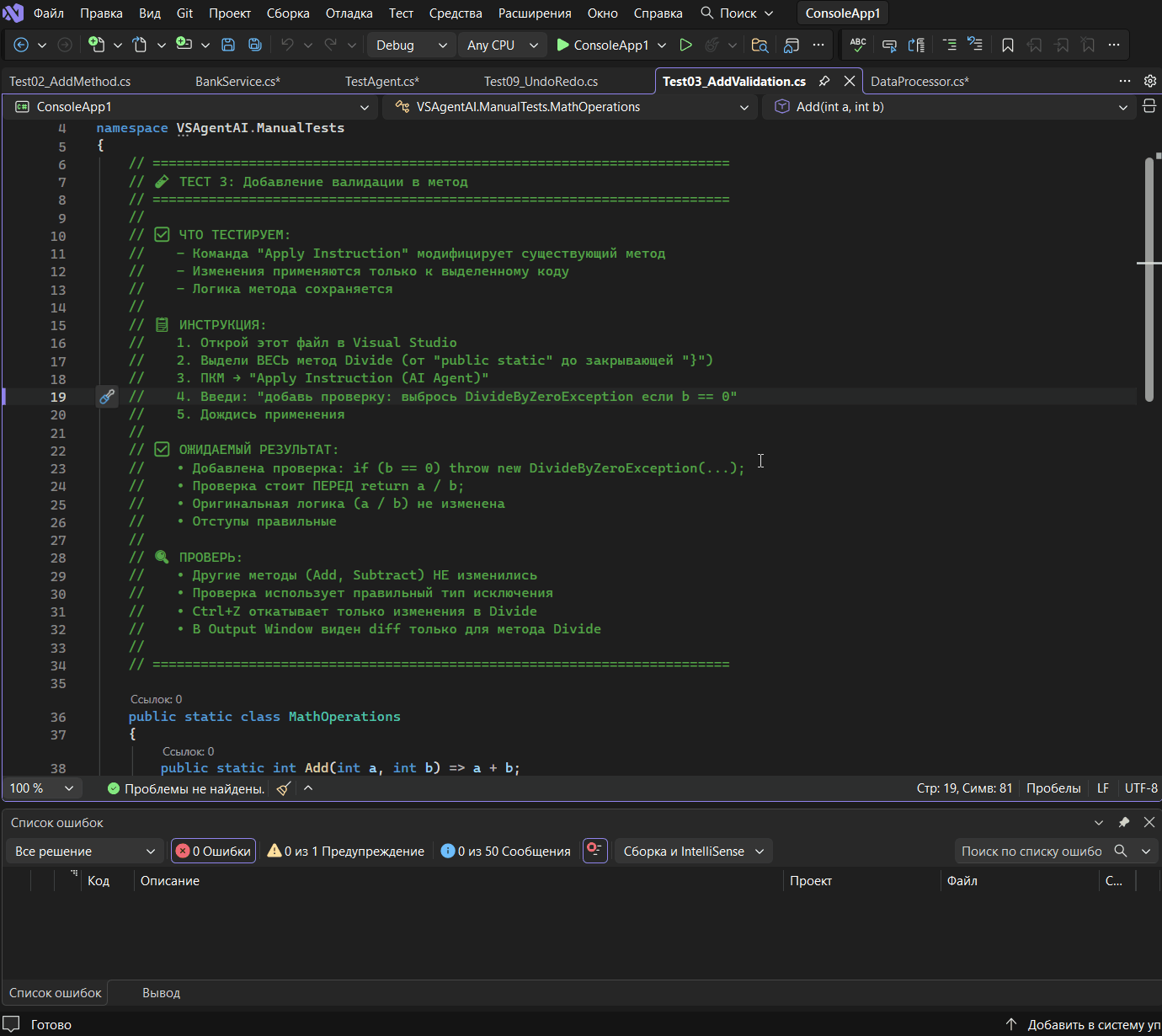The image size is (1162, 1036).
Task: Click the Save All toolbar icon
Action: click(255, 45)
